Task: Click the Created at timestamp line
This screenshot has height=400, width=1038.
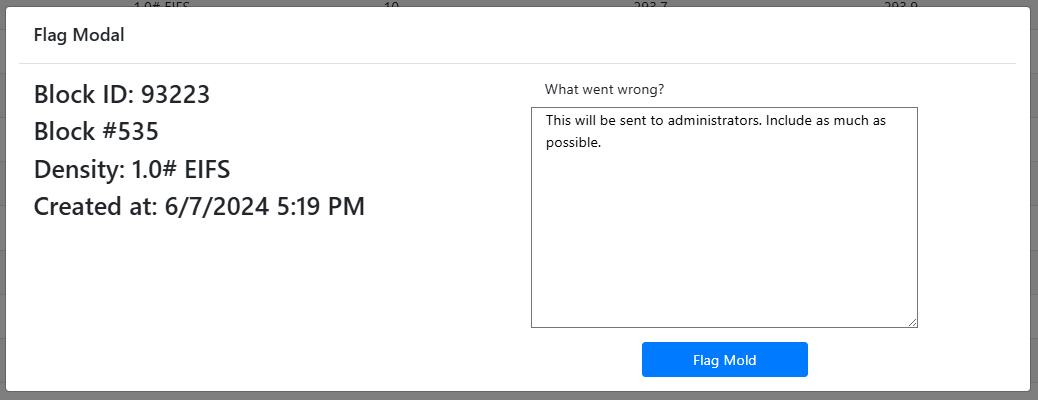Action: coord(199,207)
